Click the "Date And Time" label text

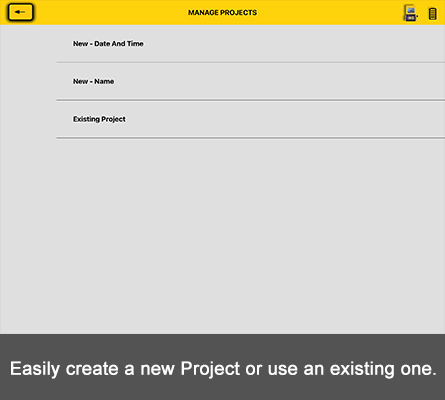coord(119,44)
